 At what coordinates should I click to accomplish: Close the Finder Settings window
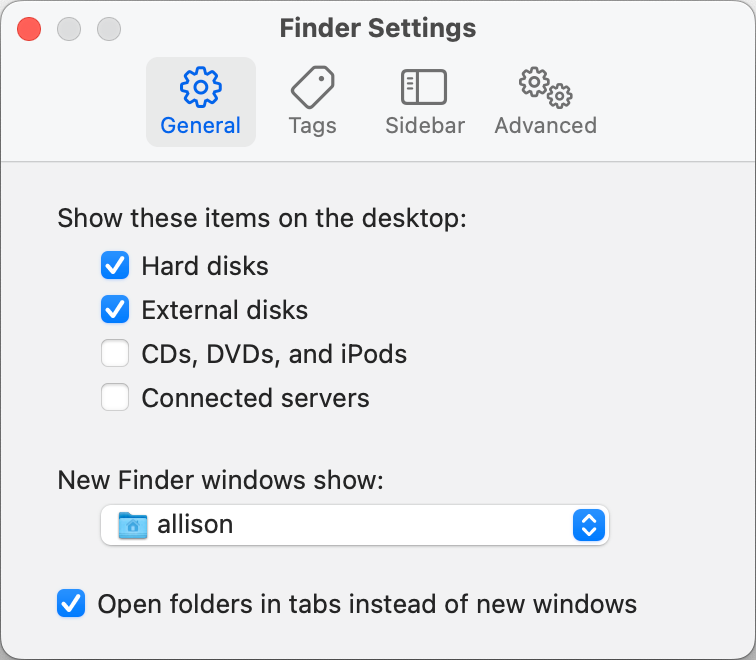pos(29,29)
